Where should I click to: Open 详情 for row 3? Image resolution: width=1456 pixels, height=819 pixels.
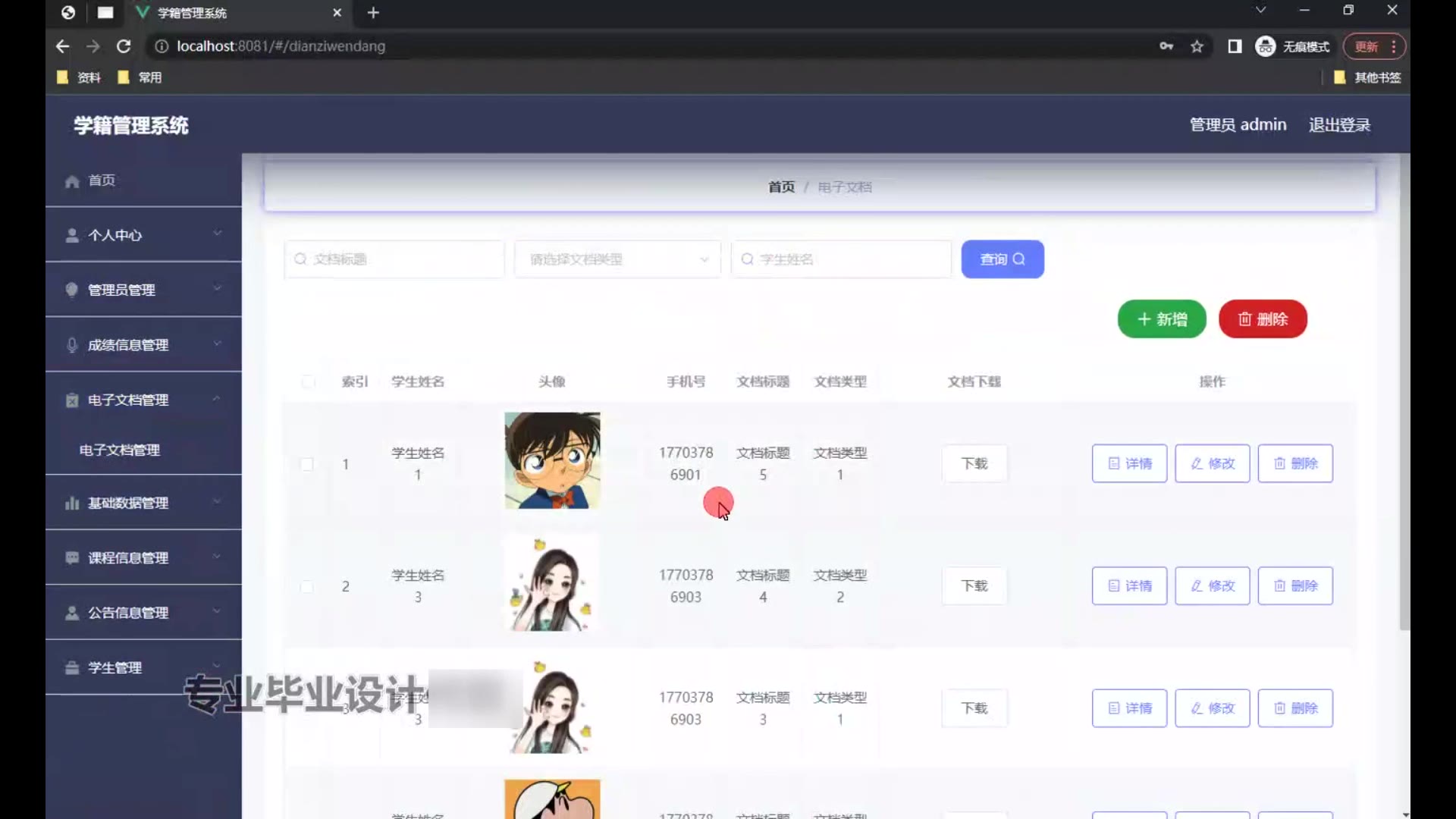point(1129,708)
